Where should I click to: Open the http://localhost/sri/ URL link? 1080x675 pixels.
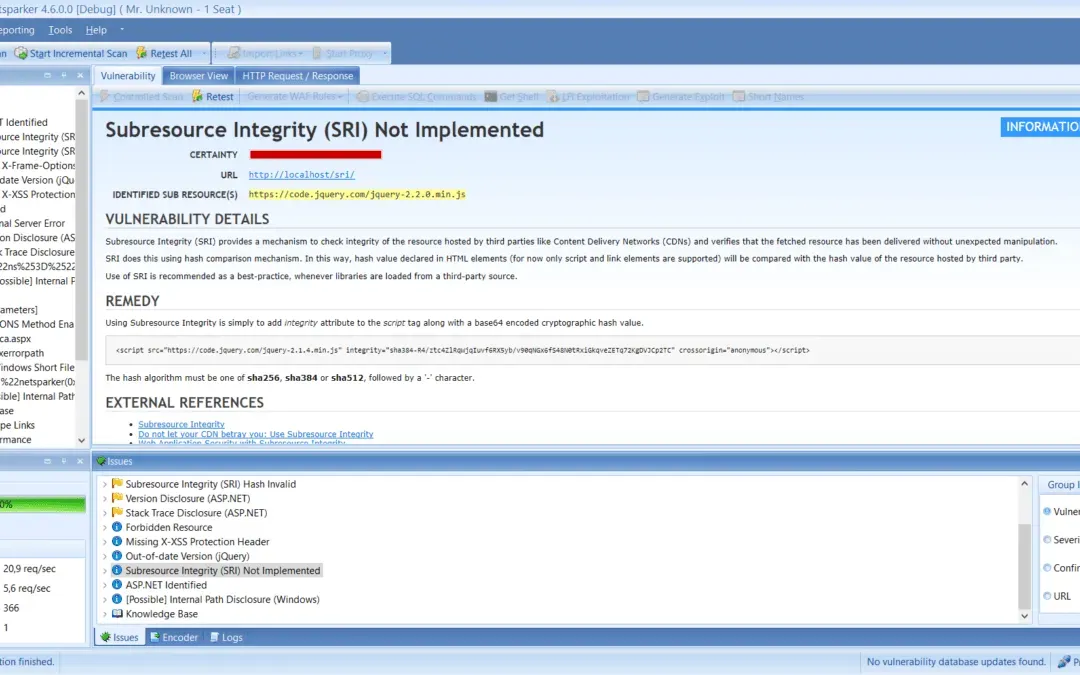[302, 175]
